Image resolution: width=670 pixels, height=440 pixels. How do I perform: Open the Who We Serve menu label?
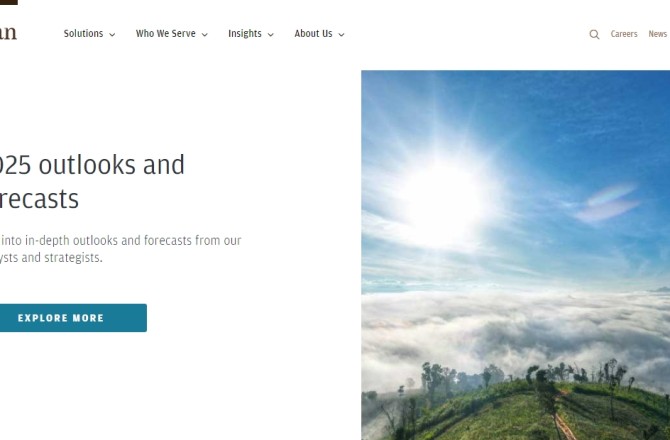[x=166, y=34]
